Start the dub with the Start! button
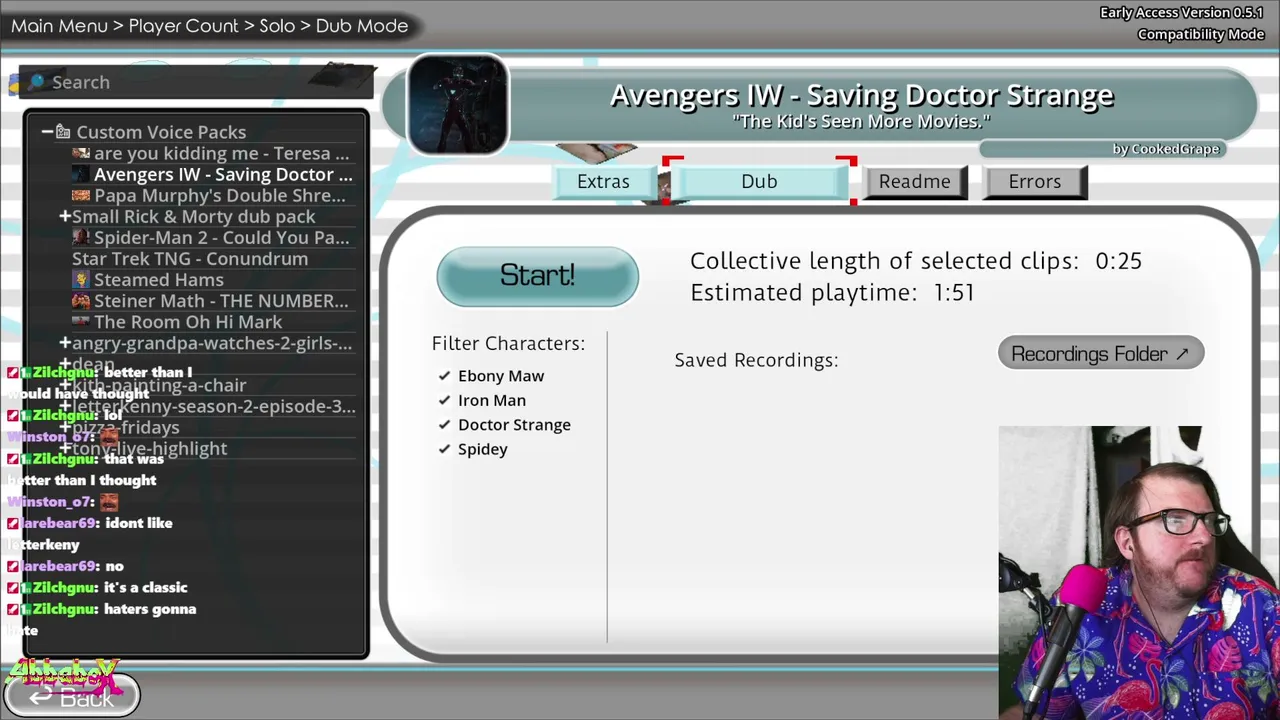This screenshot has width=1280, height=720. point(537,276)
